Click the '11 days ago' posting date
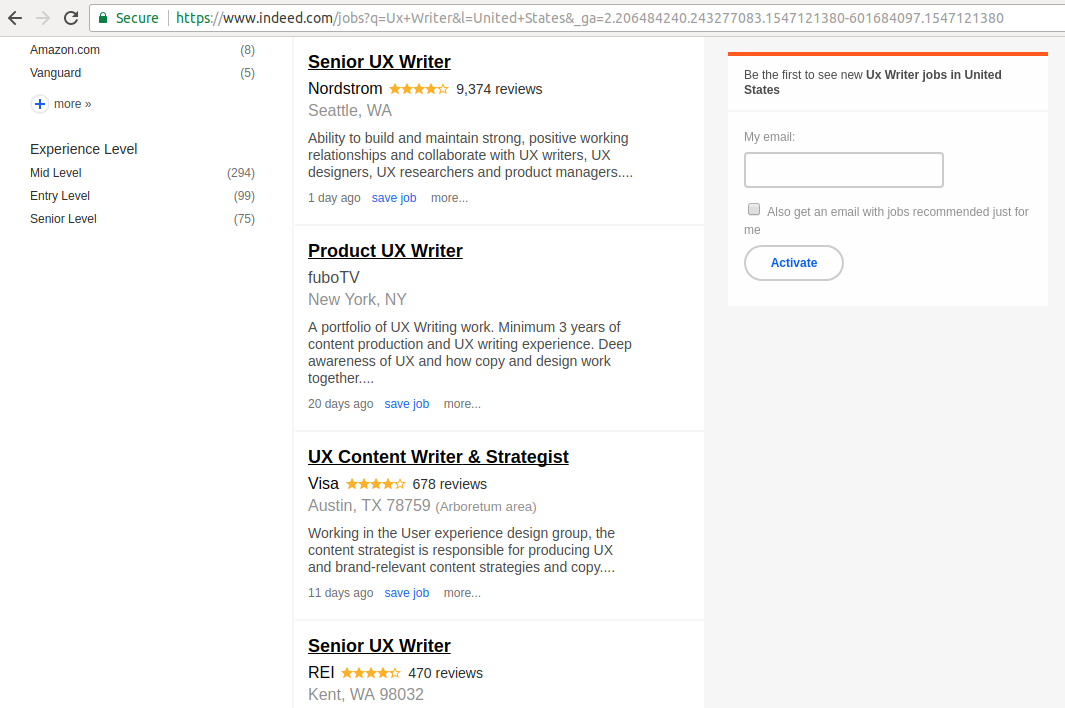The width and height of the screenshot is (1065, 708). (340, 592)
